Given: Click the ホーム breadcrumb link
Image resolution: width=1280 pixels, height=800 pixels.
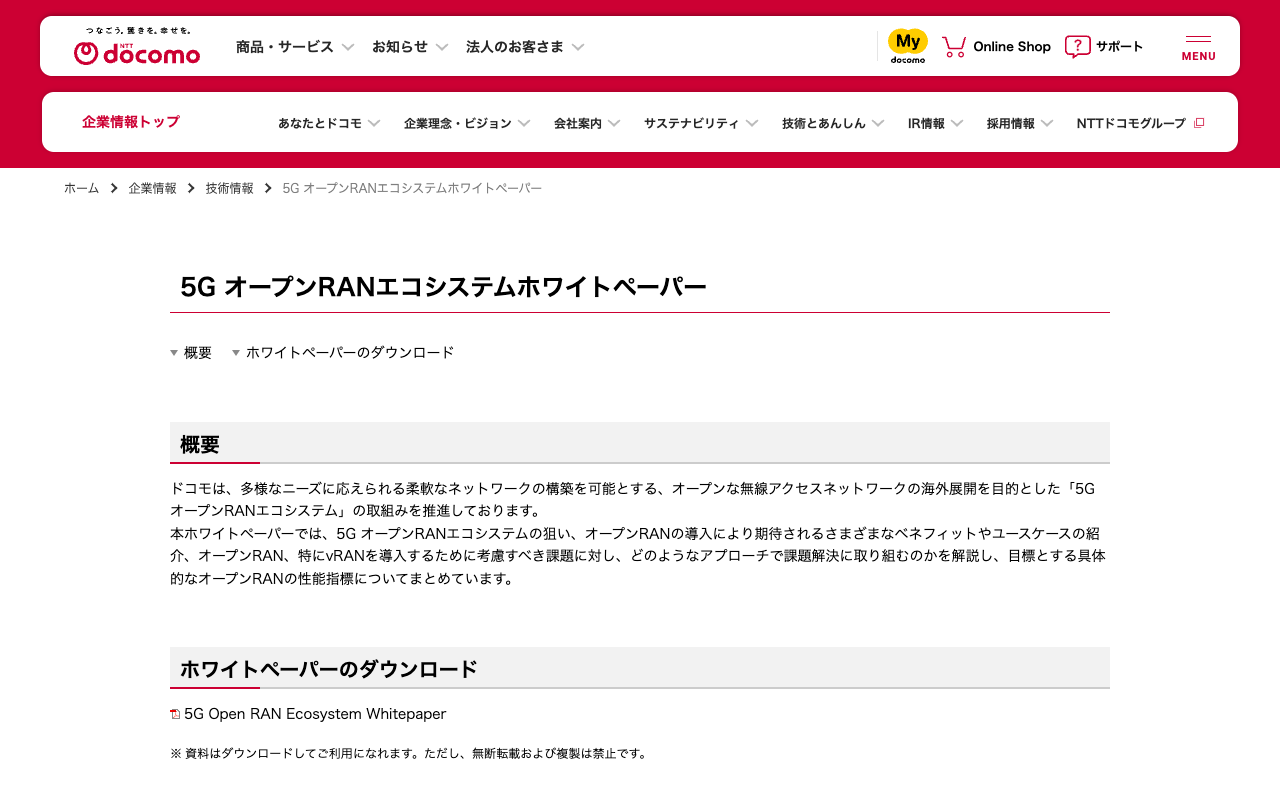Looking at the screenshot, I should [x=82, y=188].
